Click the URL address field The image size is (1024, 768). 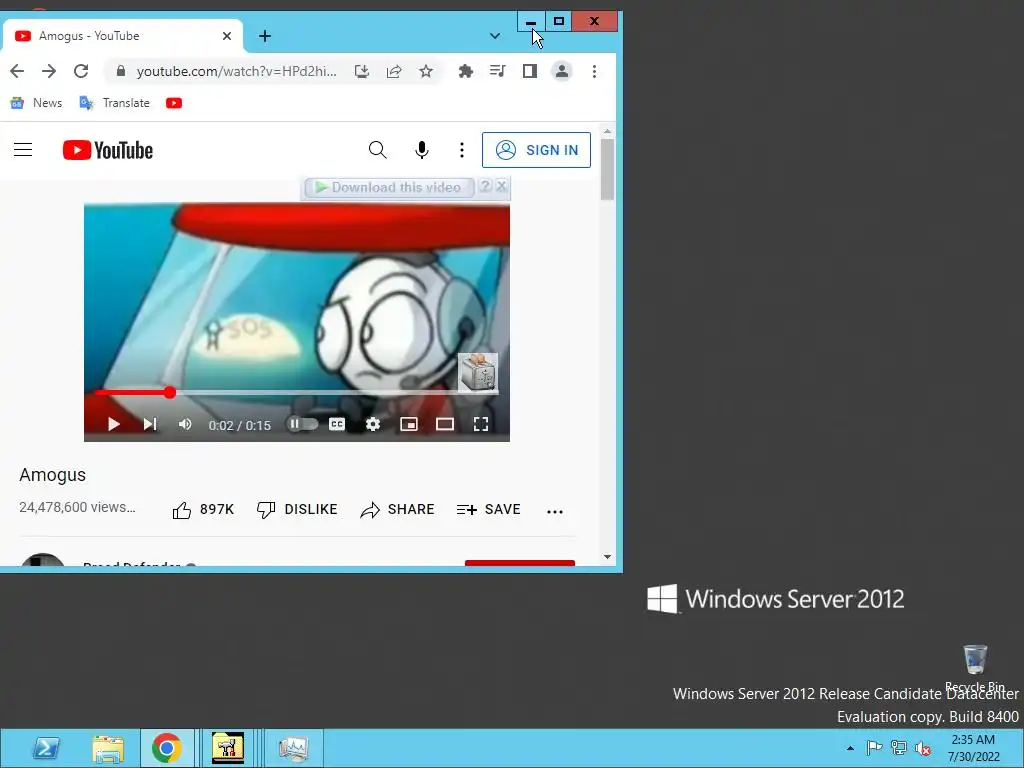(x=236, y=71)
